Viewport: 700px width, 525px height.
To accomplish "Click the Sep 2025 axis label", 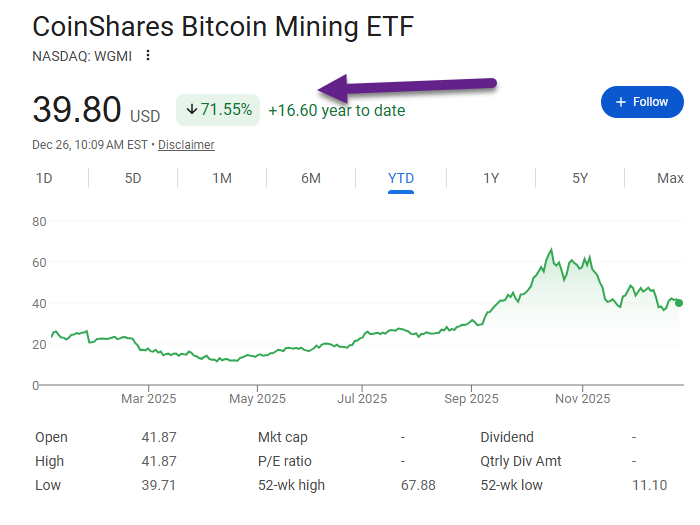I will [471, 399].
